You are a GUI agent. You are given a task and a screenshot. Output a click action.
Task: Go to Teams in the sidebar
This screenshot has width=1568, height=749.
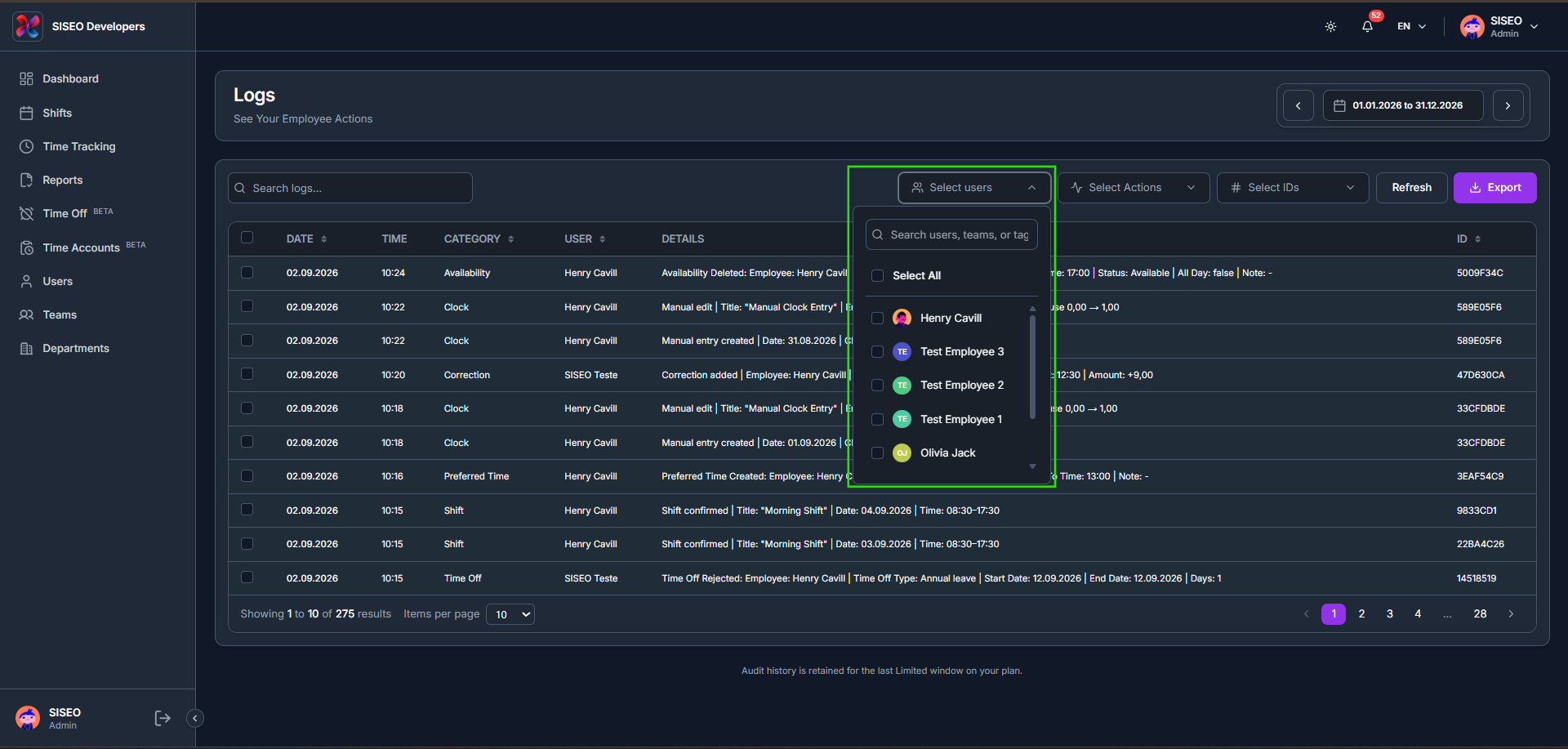[x=60, y=314]
